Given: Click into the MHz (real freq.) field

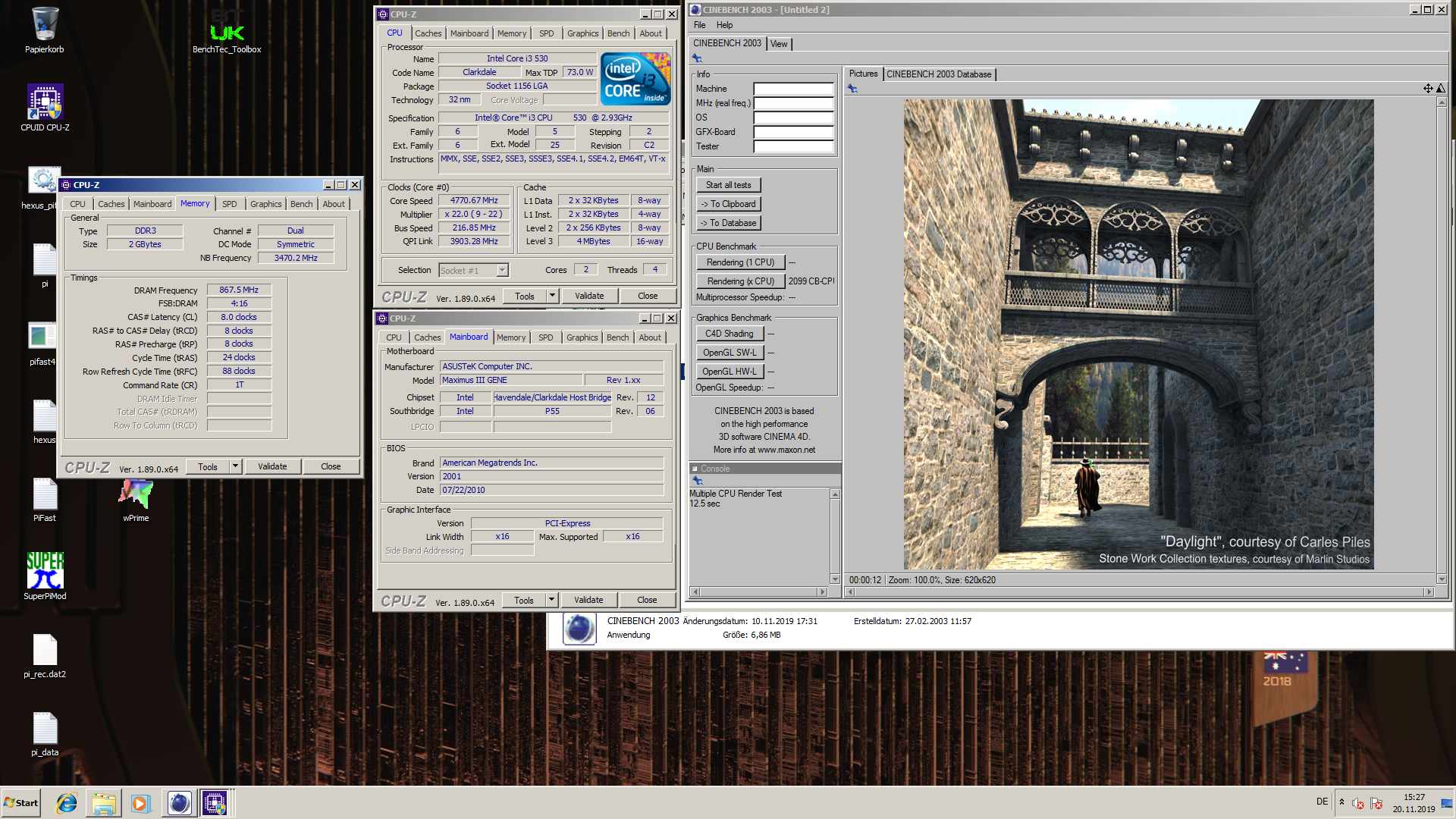Looking at the screenshot, I should point(793,103).
